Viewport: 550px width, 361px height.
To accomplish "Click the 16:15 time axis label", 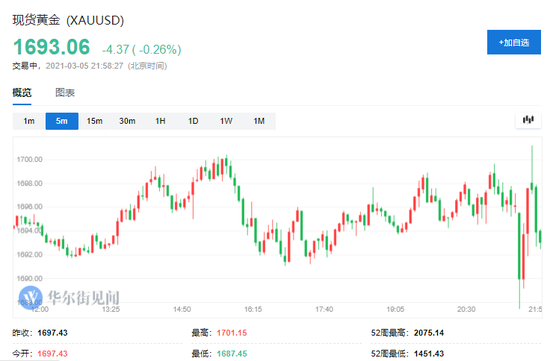I will click(253, 309).
